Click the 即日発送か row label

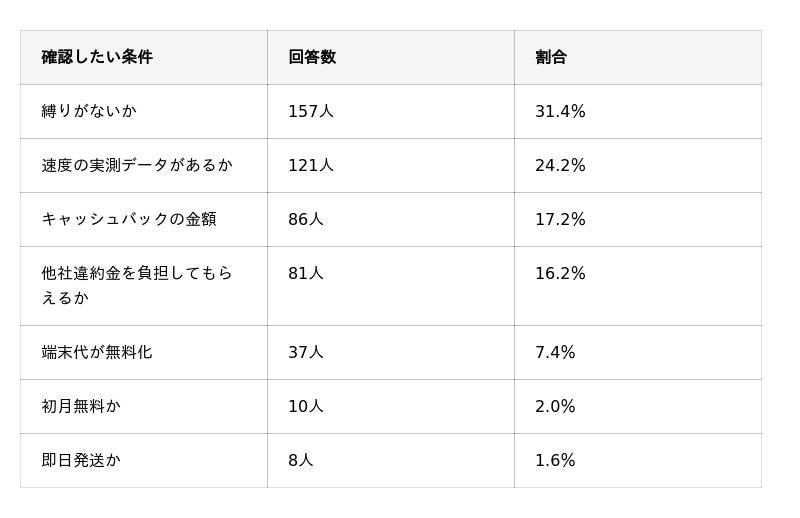click(x=81, y=460)
